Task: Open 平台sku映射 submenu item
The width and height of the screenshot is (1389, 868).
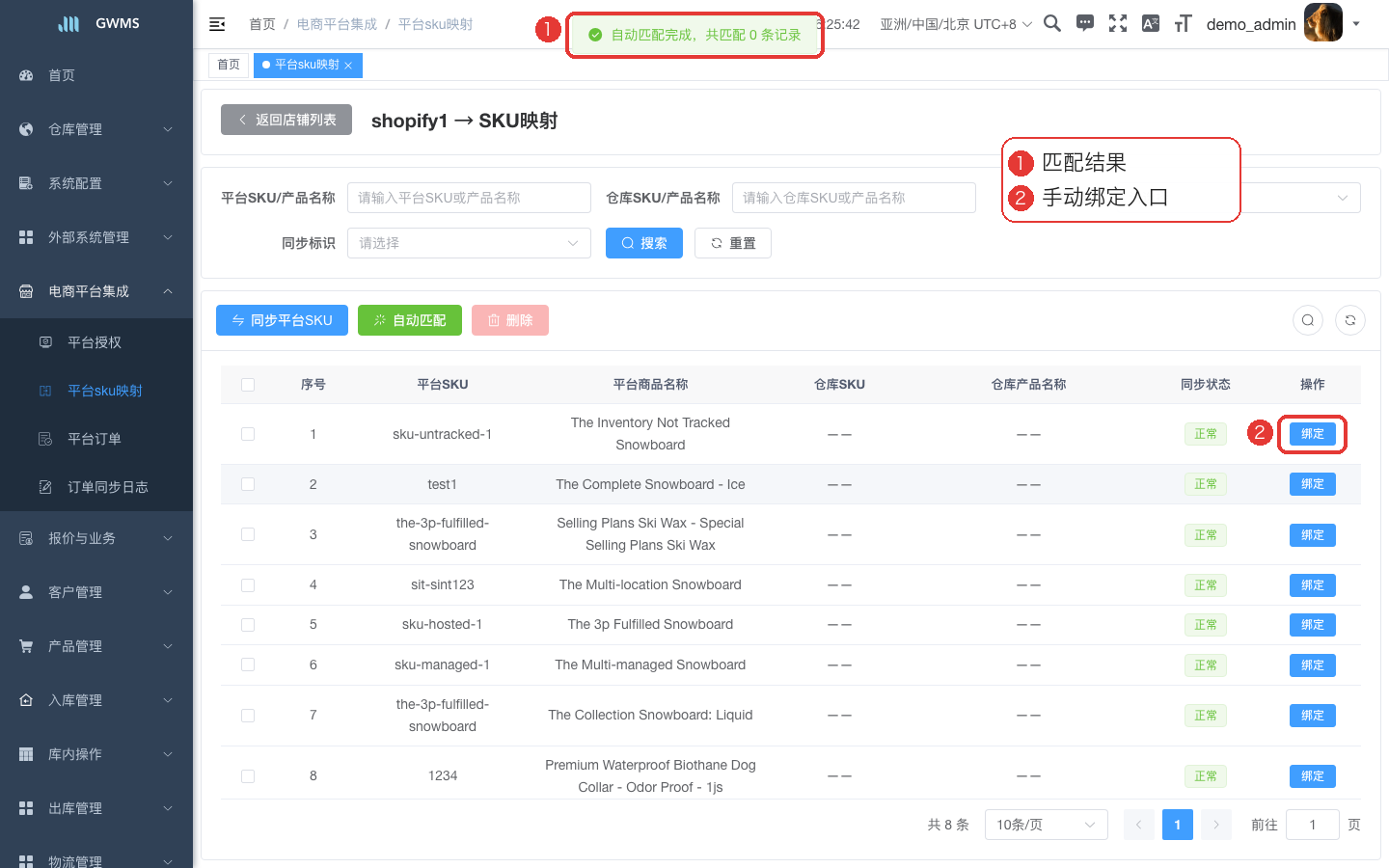Action: [x=96, y=391]
